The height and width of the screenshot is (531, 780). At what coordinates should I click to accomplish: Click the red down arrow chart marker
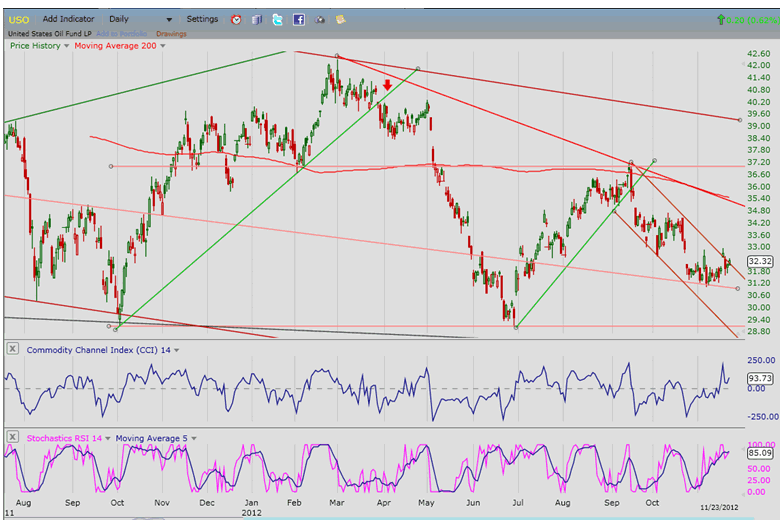pos(387,87)
